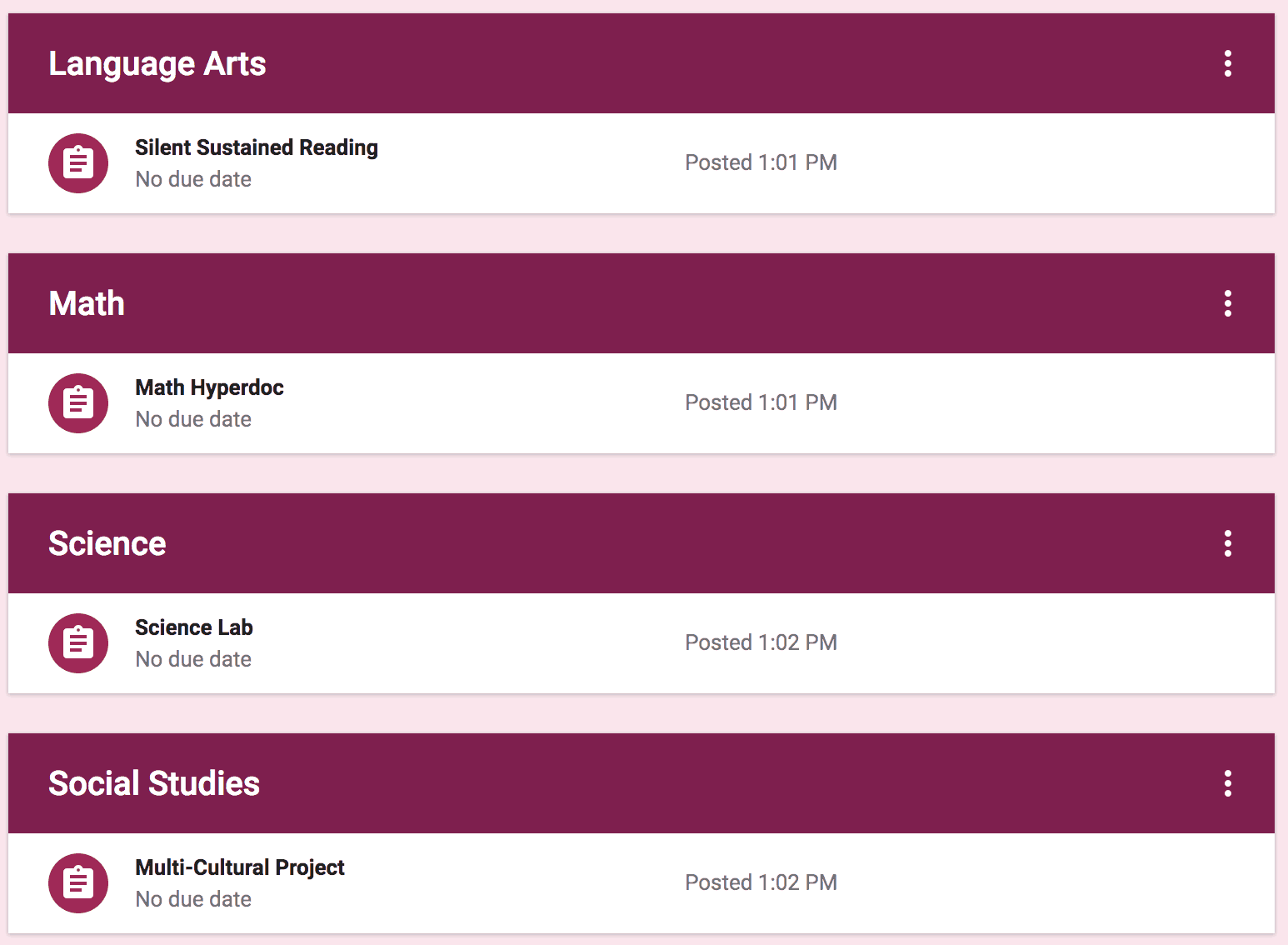1288x945 pixels.
Task: Click the Silent Sustained Reading assignment icon
Action: click(x=78, y=163)
